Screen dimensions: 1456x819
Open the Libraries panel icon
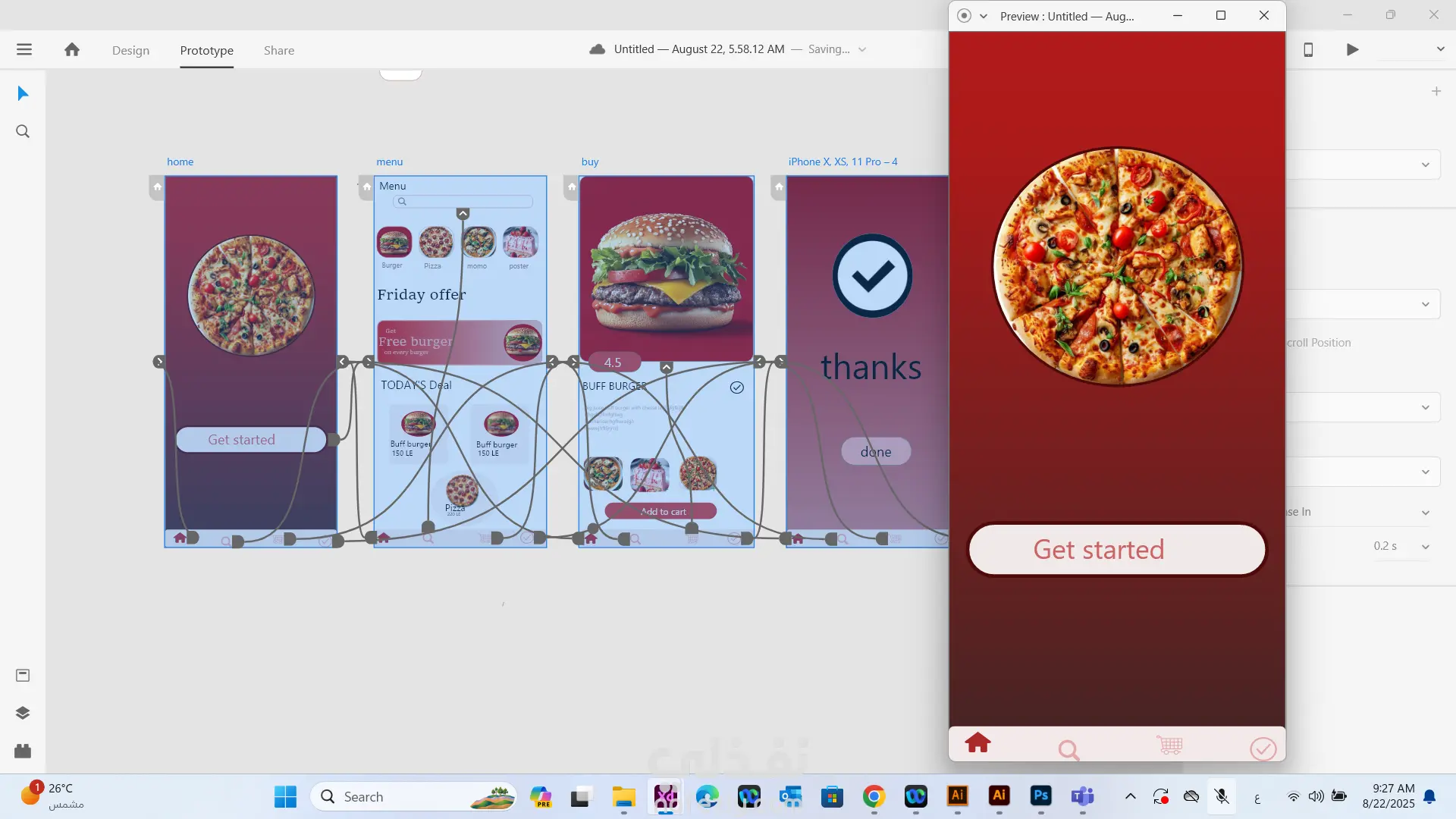tap(23, 675)
